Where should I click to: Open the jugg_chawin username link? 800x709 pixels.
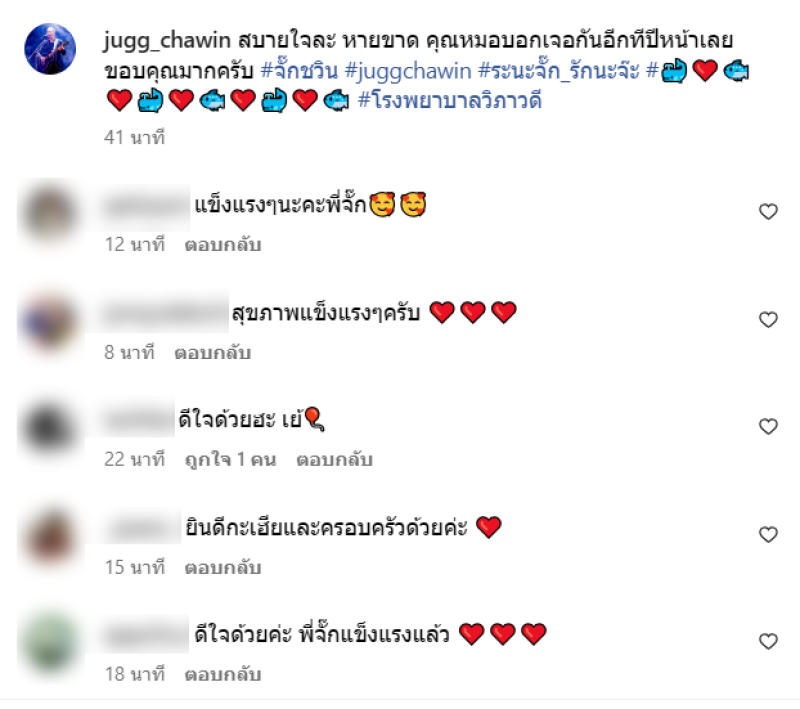coord(167,41)
